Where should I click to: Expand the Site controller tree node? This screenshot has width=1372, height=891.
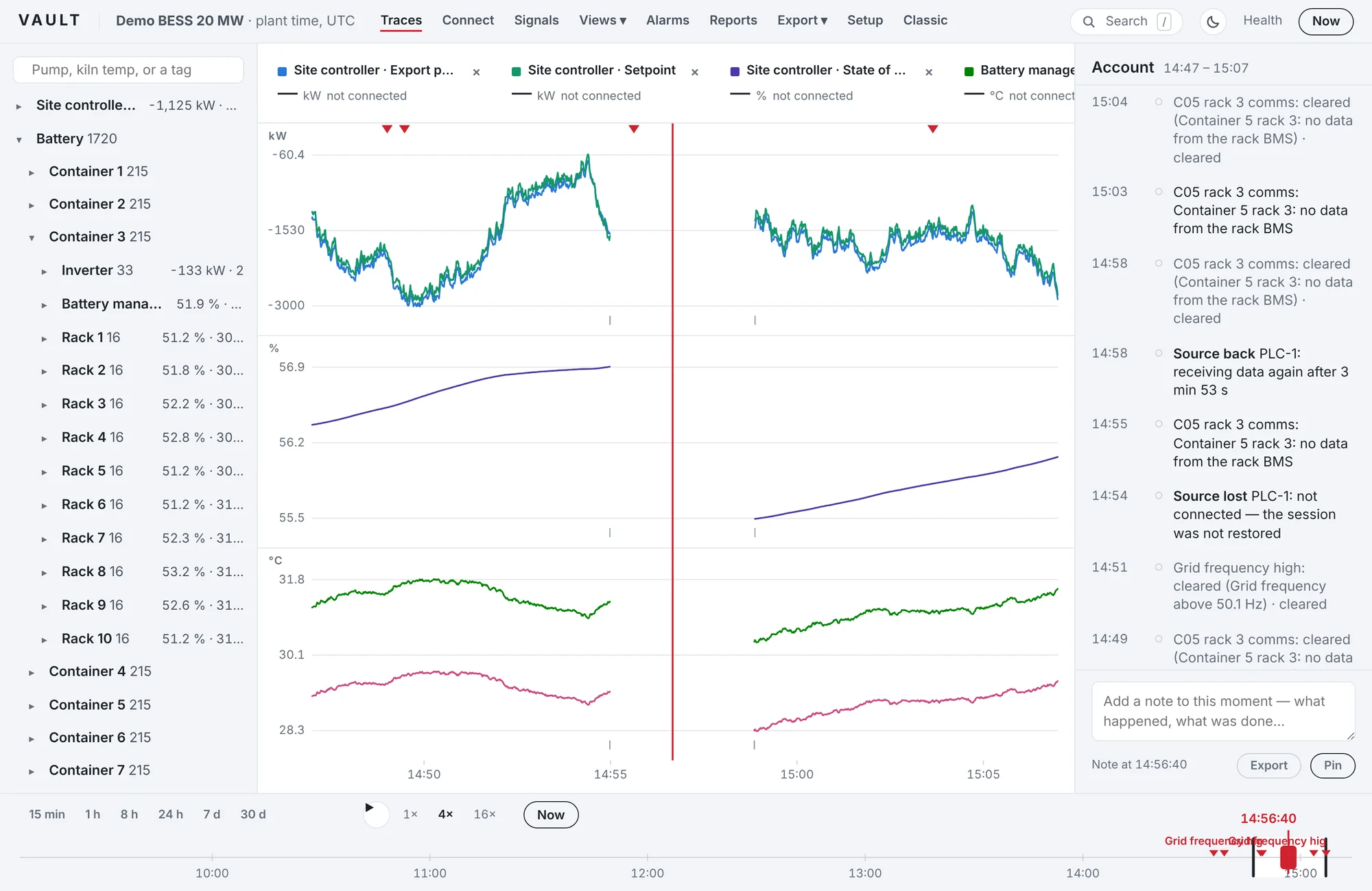[x=19, y=106]
